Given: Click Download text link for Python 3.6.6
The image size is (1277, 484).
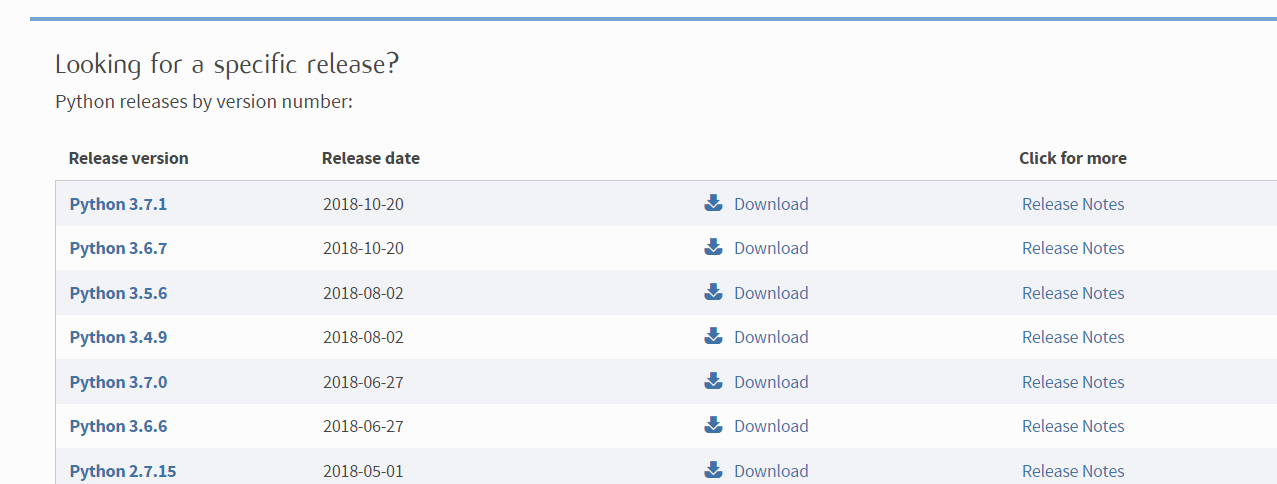Looking at the screenshot, I should pyautogui.click(x=771, y=426).
